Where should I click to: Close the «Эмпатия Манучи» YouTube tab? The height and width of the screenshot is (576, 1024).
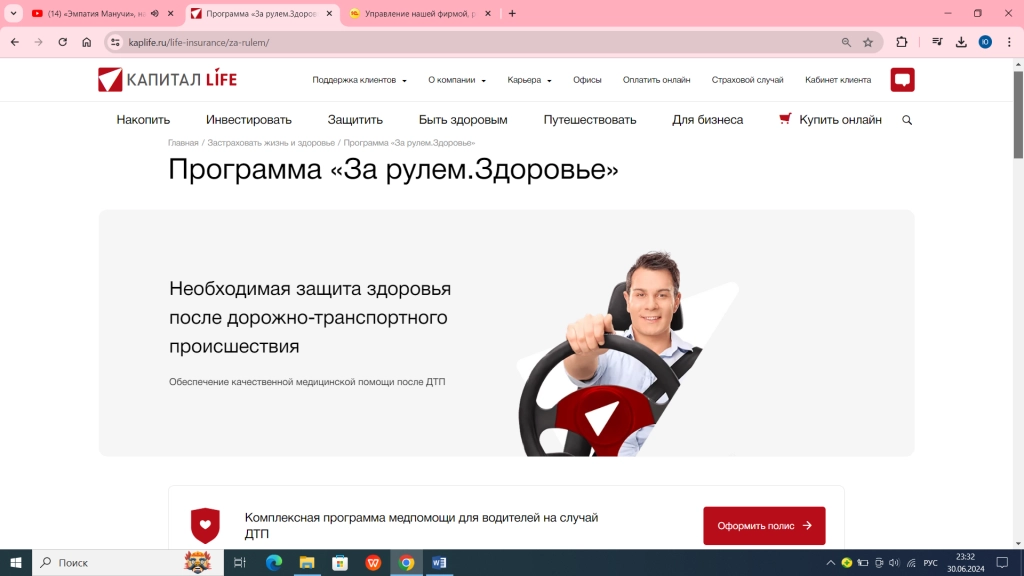(170, 13)
